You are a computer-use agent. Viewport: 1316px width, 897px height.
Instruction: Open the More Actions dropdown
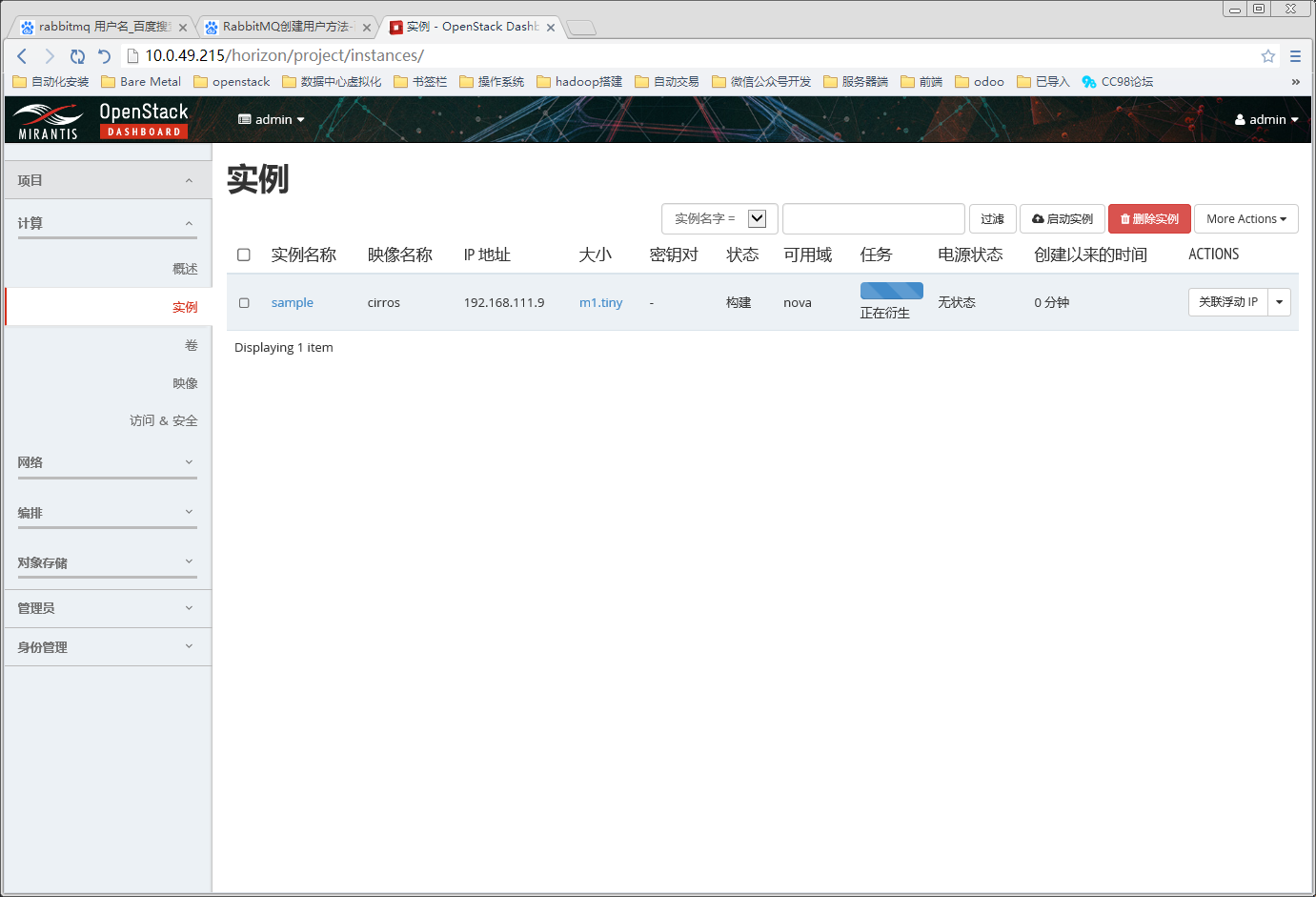pyautogui.click(x=1245, y=218)
